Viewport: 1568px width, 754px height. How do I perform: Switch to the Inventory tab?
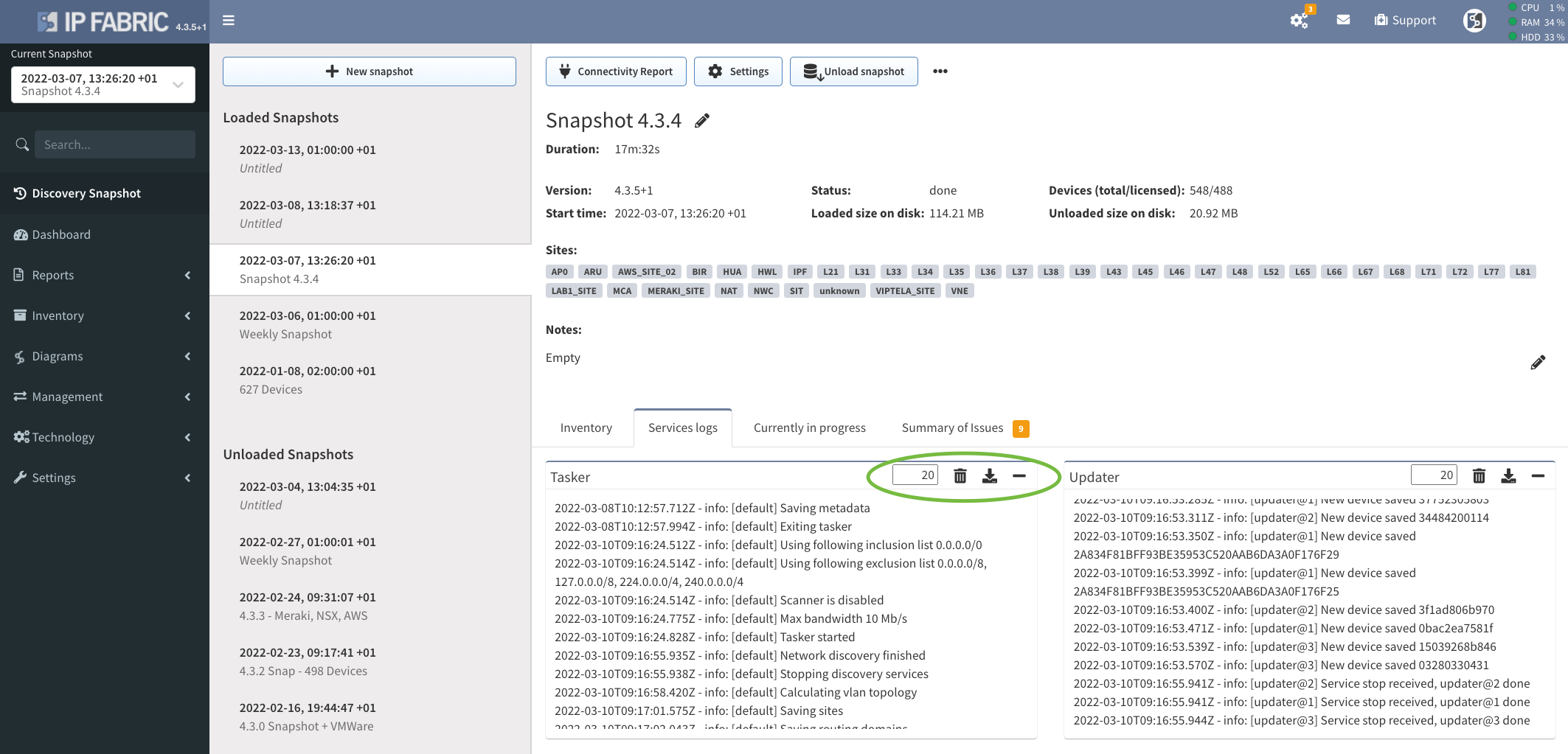click(586, 427)
